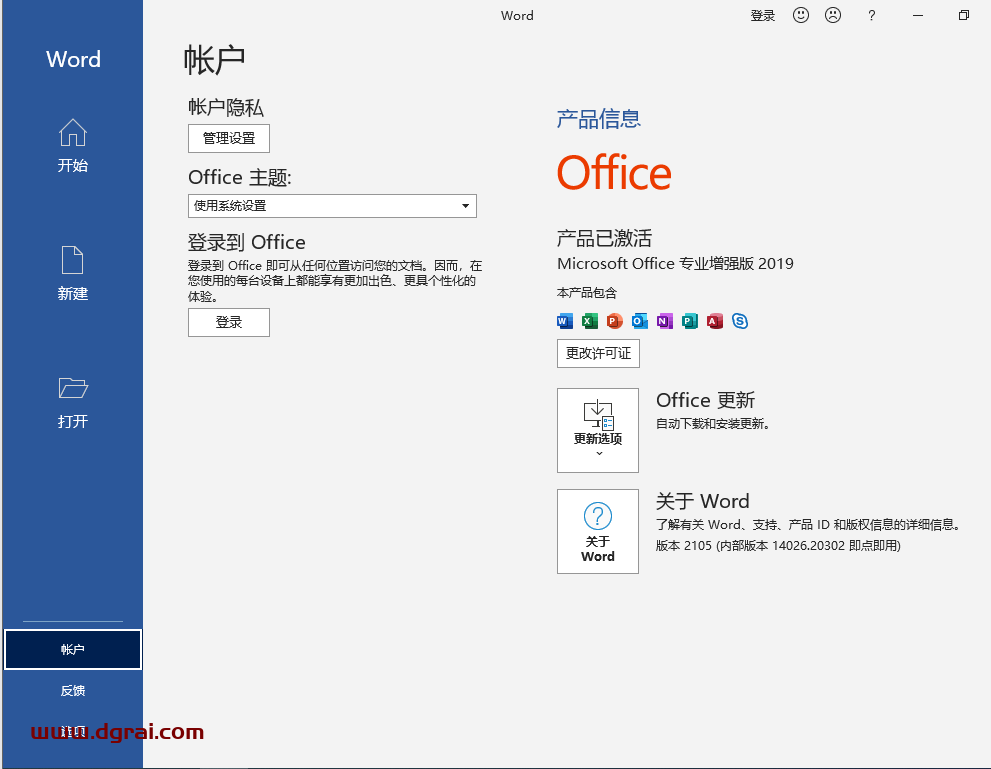The image size is (991, 769).
Task: Open the 开始 home page
Action: pos(73,146)
